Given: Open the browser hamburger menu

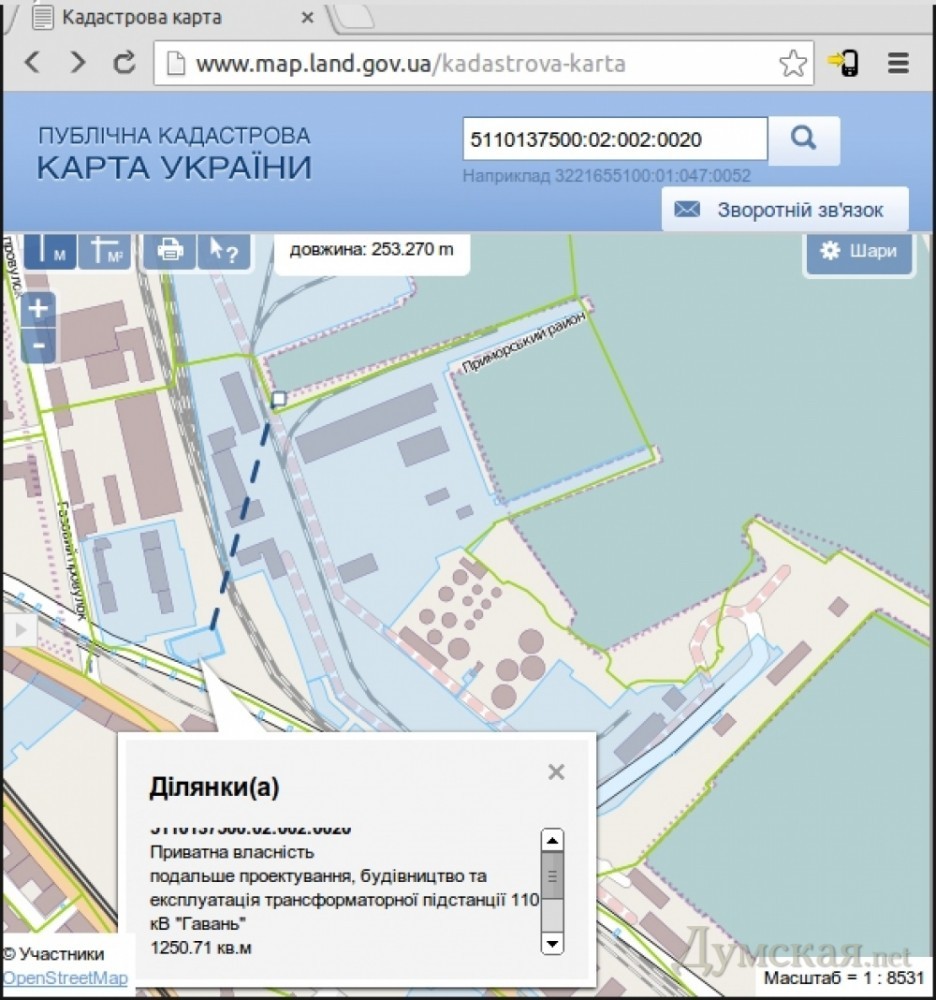Looking at the screenshot, I should 897,64.
